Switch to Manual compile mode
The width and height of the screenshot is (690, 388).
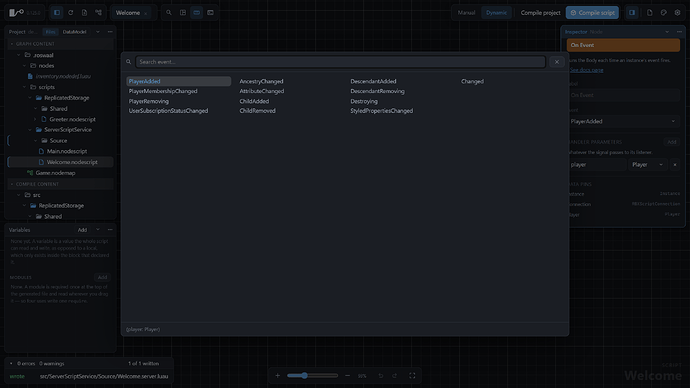click(x=466, y=13)
